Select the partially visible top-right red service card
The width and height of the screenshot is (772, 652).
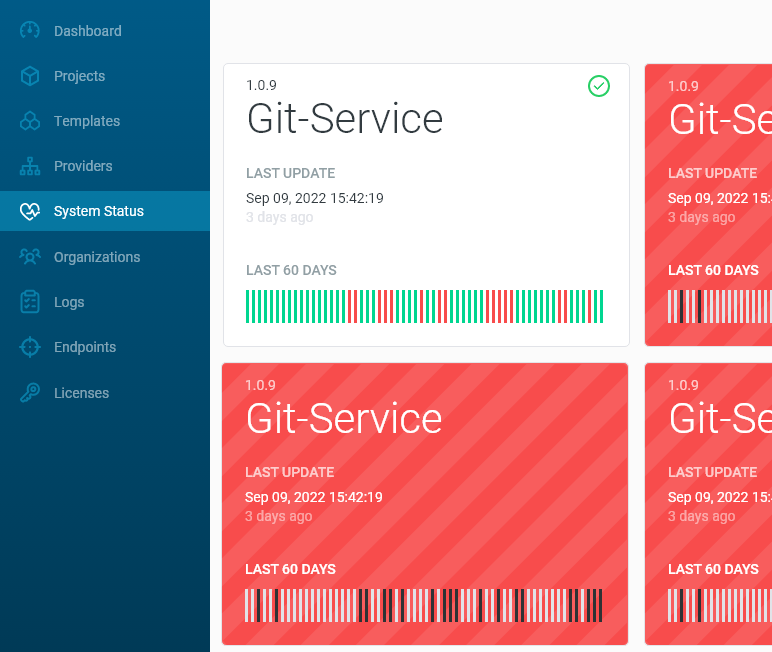(x=708, y=205)
